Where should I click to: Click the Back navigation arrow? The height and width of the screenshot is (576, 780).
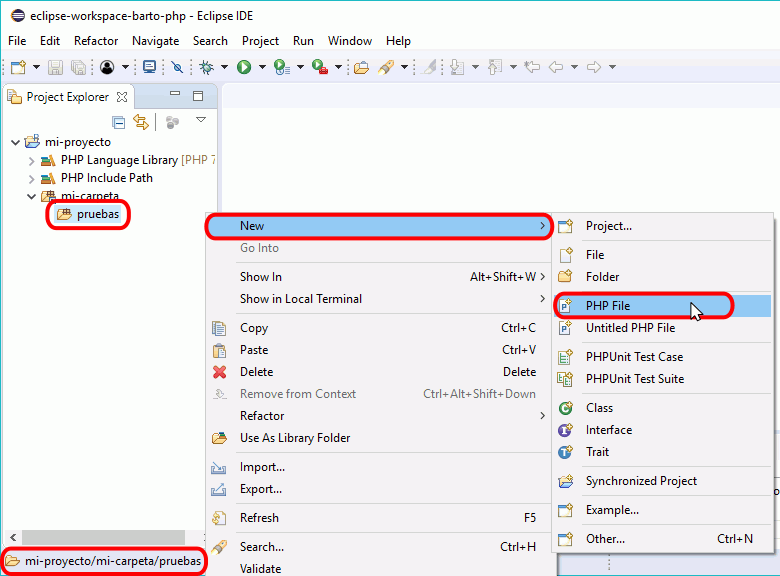(x=556, y=67)
